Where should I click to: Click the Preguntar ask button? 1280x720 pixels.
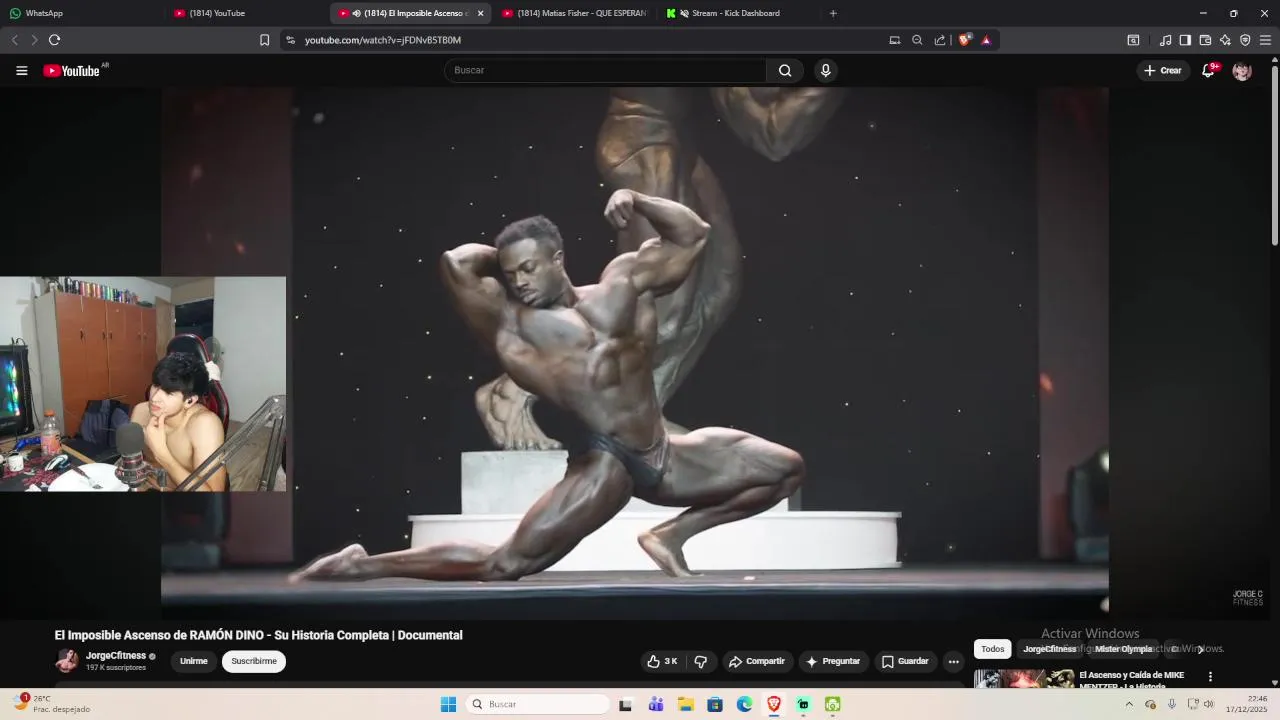(833, 661)
